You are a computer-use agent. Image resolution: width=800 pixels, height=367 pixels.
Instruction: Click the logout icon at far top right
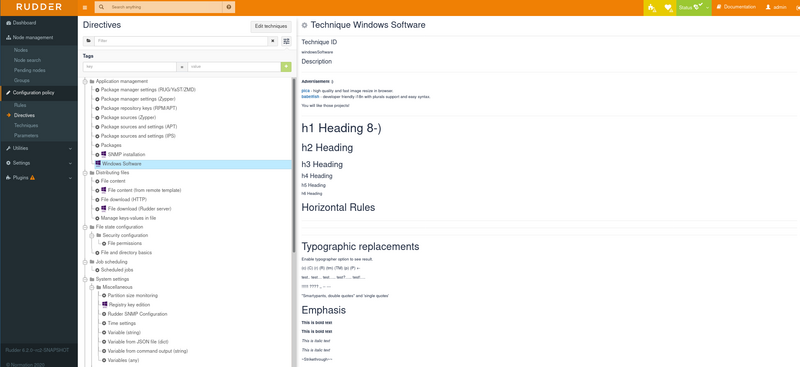(x=797, y=8)
